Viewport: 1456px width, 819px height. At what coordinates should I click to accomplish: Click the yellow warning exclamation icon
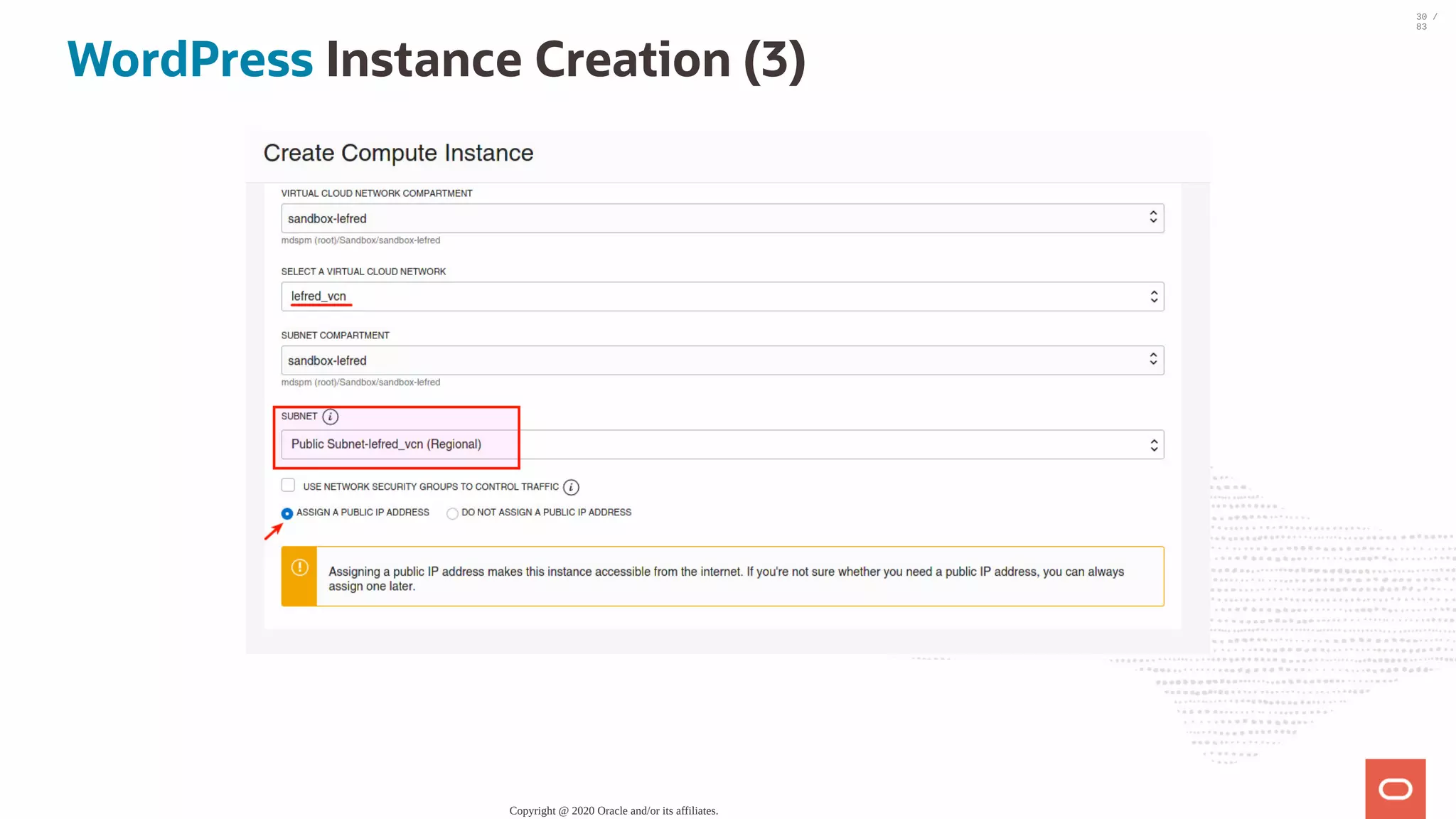(x=299, y=567)
